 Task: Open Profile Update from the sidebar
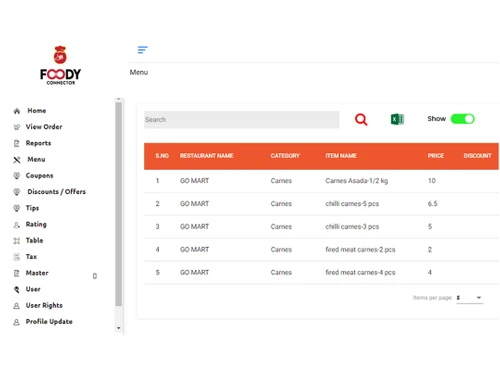(x=49, y=322)
